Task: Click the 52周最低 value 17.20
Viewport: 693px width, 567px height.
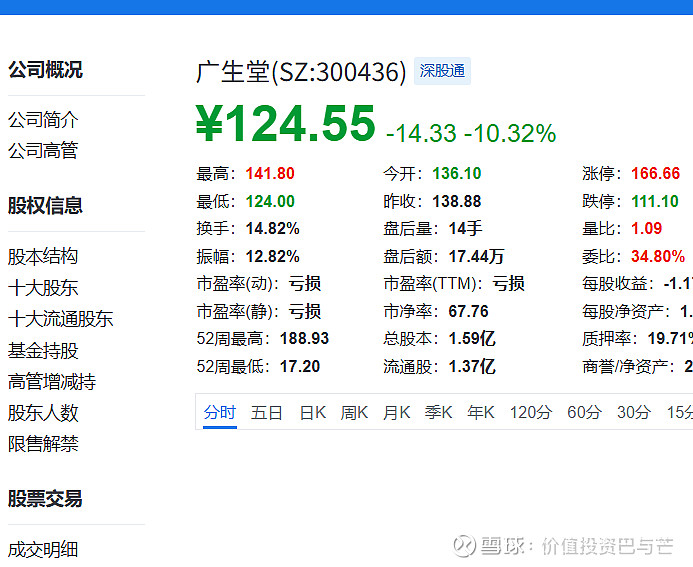Action: (x=300, y=367)
